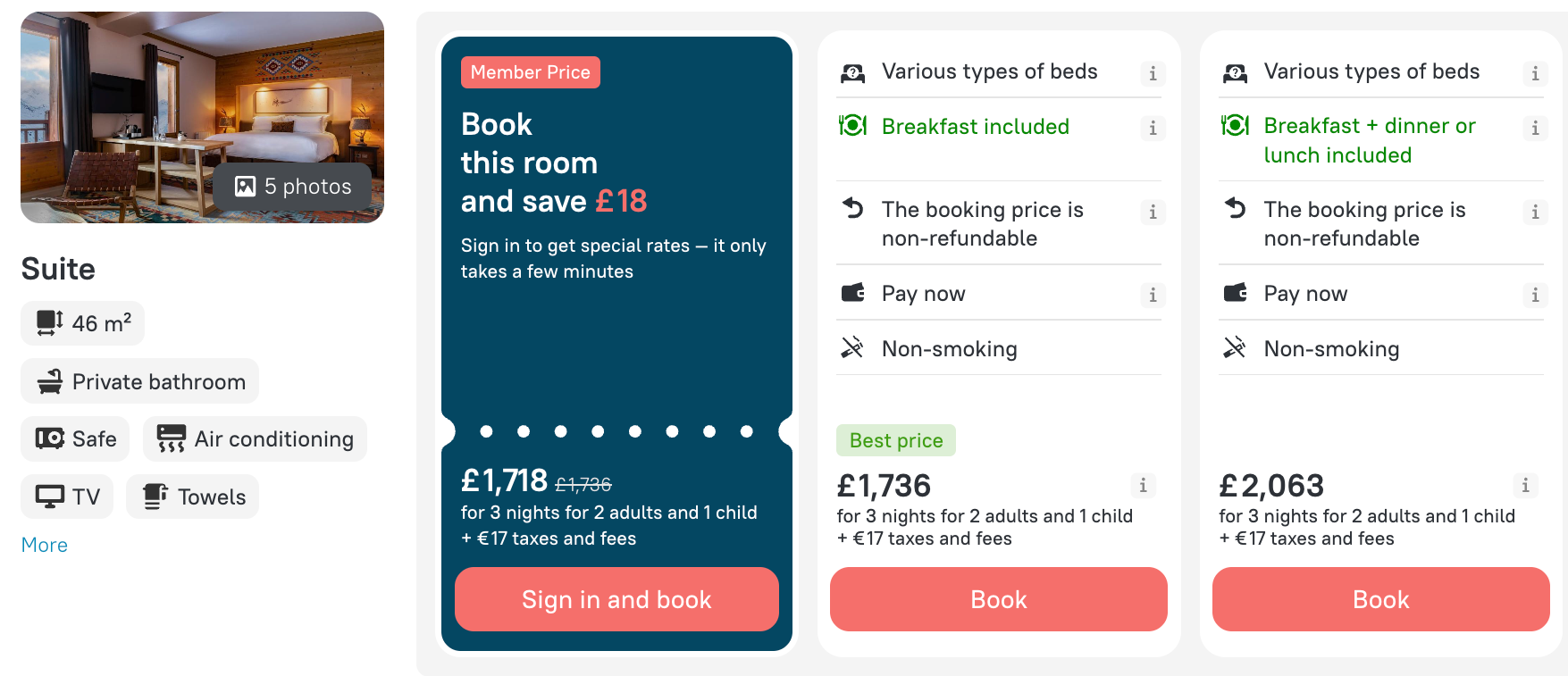Open non-refundable info icon in right card

click(1535, 212)
